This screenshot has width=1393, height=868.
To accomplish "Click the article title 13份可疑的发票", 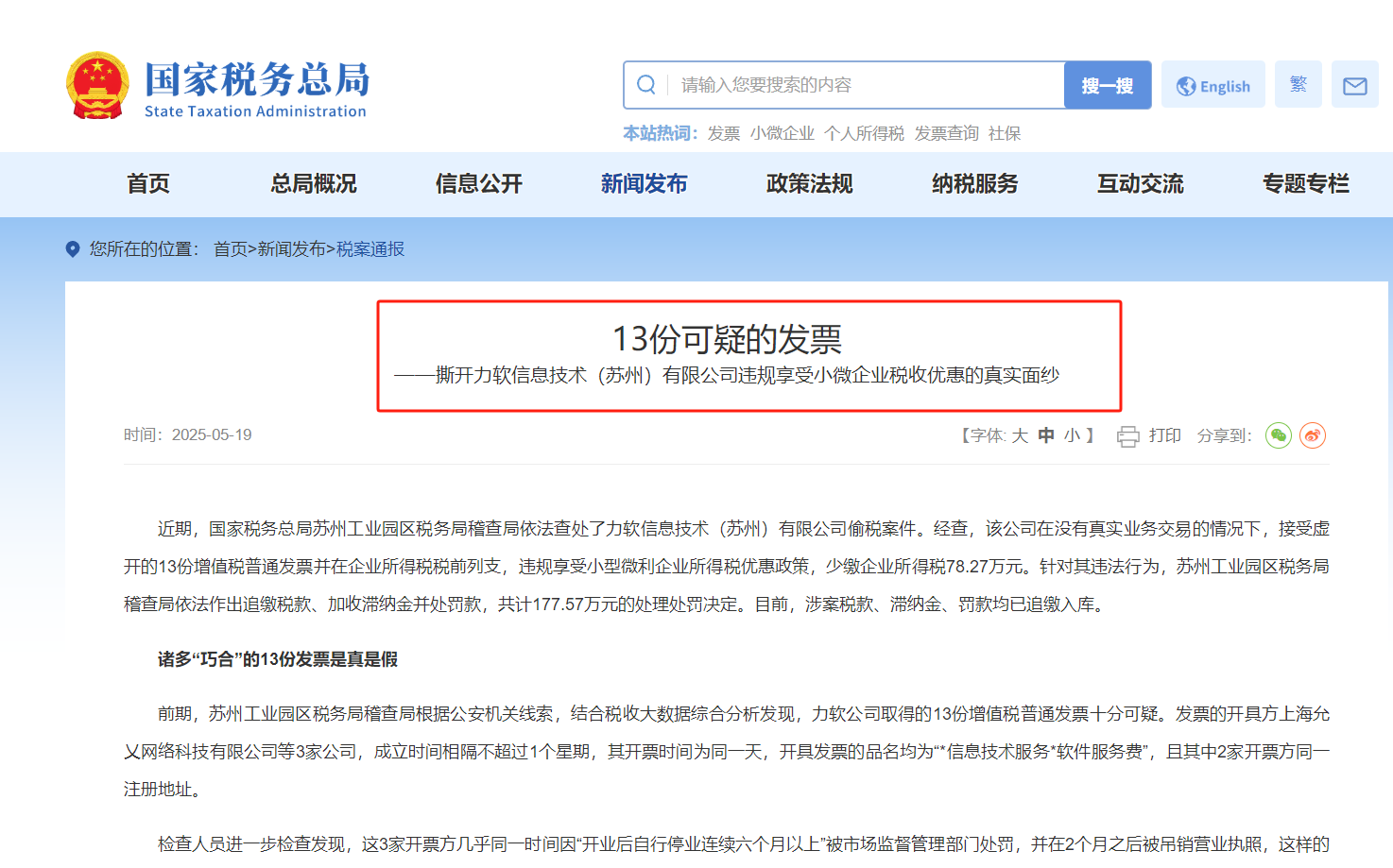I will tap(727, 339).
